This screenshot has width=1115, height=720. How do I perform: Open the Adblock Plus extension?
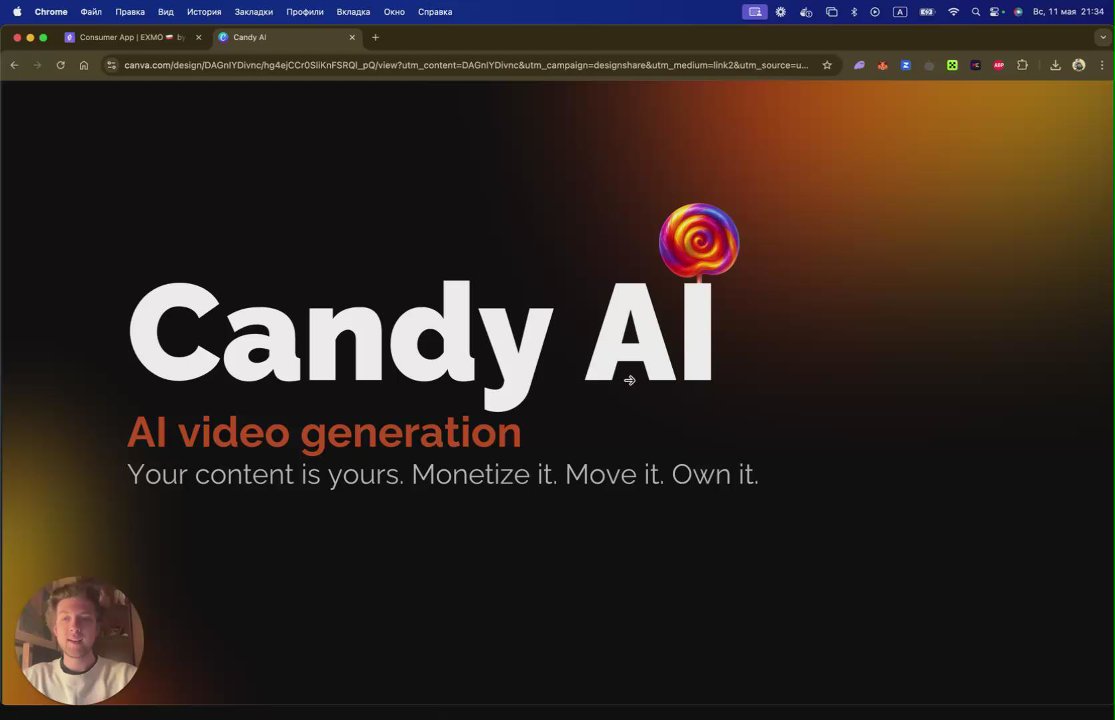tap(999, 65)
